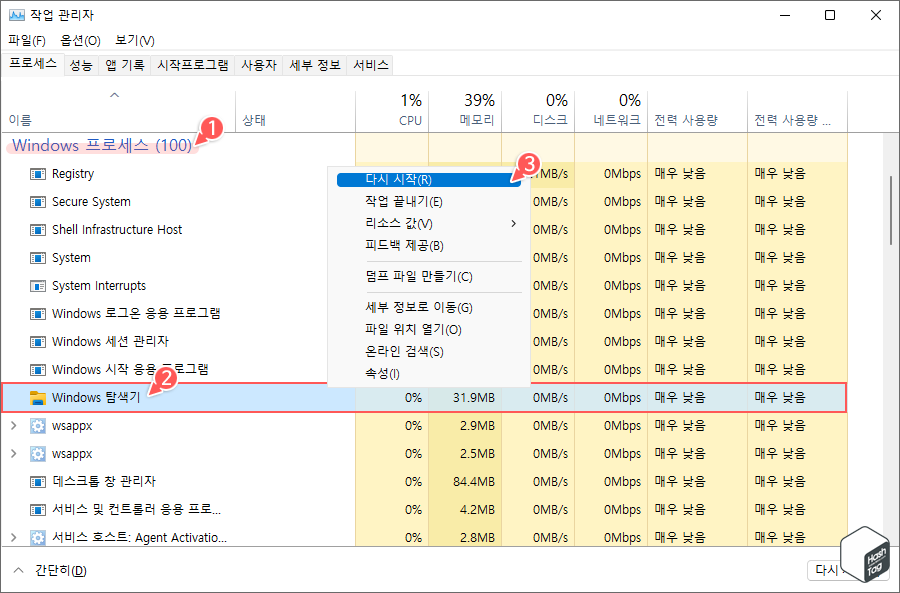The image size is (900, 593).
Task: Click the Task Manager title bar icon
Action: pyautogui.click(x=17, y=15)
